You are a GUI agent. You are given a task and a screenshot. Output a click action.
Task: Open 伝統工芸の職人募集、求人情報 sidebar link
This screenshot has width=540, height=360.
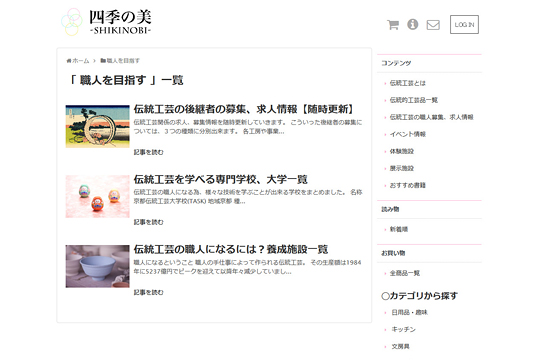(432, 117)
